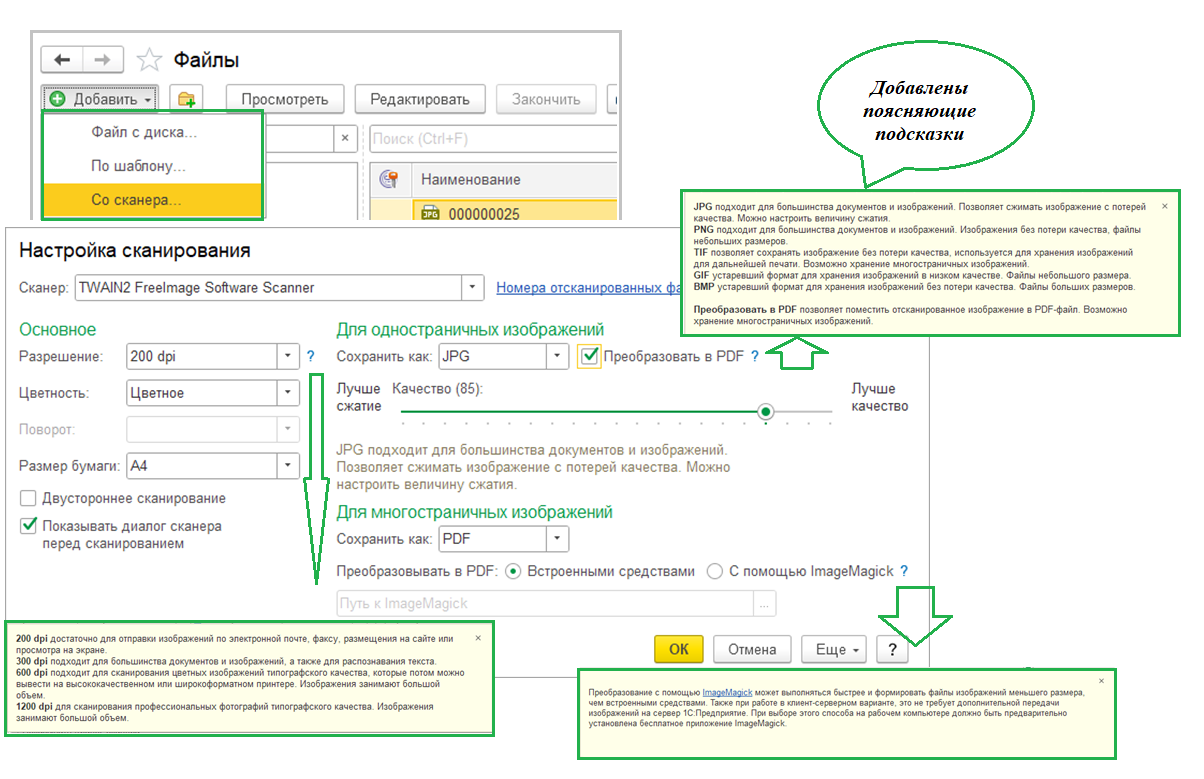Screen dimensions: 1204x779
Task: Open Номера отсканированных файлов link
Action: coord(590,288)
